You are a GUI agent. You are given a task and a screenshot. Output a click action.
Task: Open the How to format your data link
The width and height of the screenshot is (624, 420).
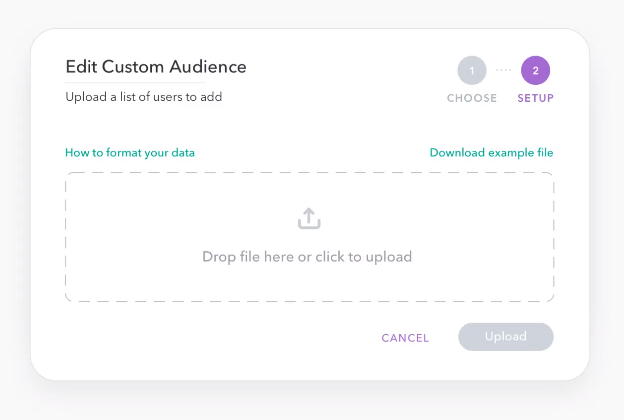(130, 153)
